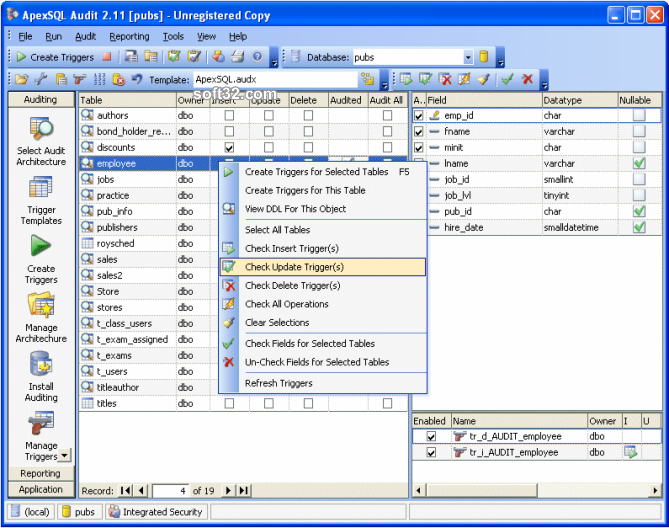Open the File menu
This screenshot has height=528, width=669.
tap(25, 37)
